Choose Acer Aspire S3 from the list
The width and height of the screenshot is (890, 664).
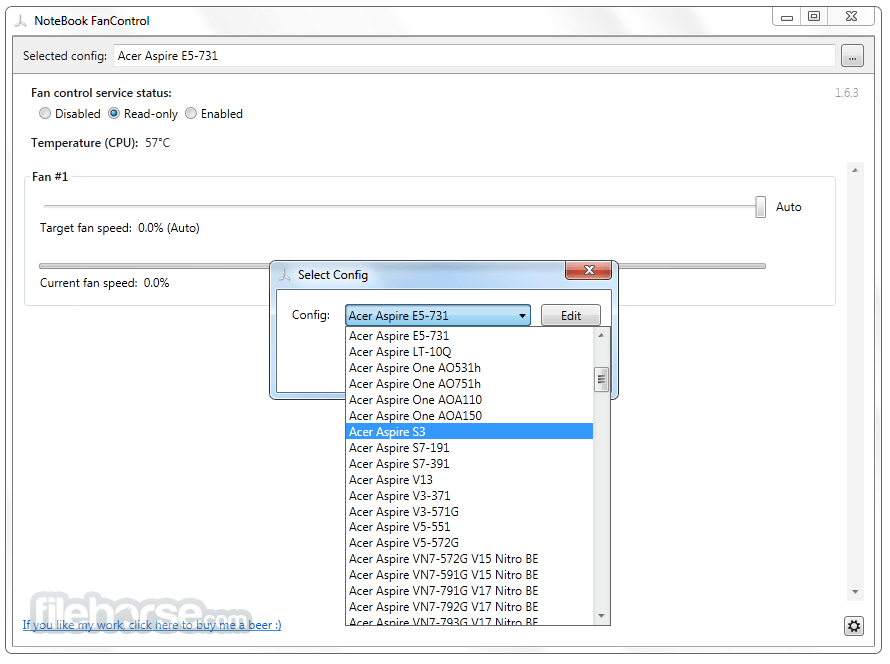tap(469, 432)
